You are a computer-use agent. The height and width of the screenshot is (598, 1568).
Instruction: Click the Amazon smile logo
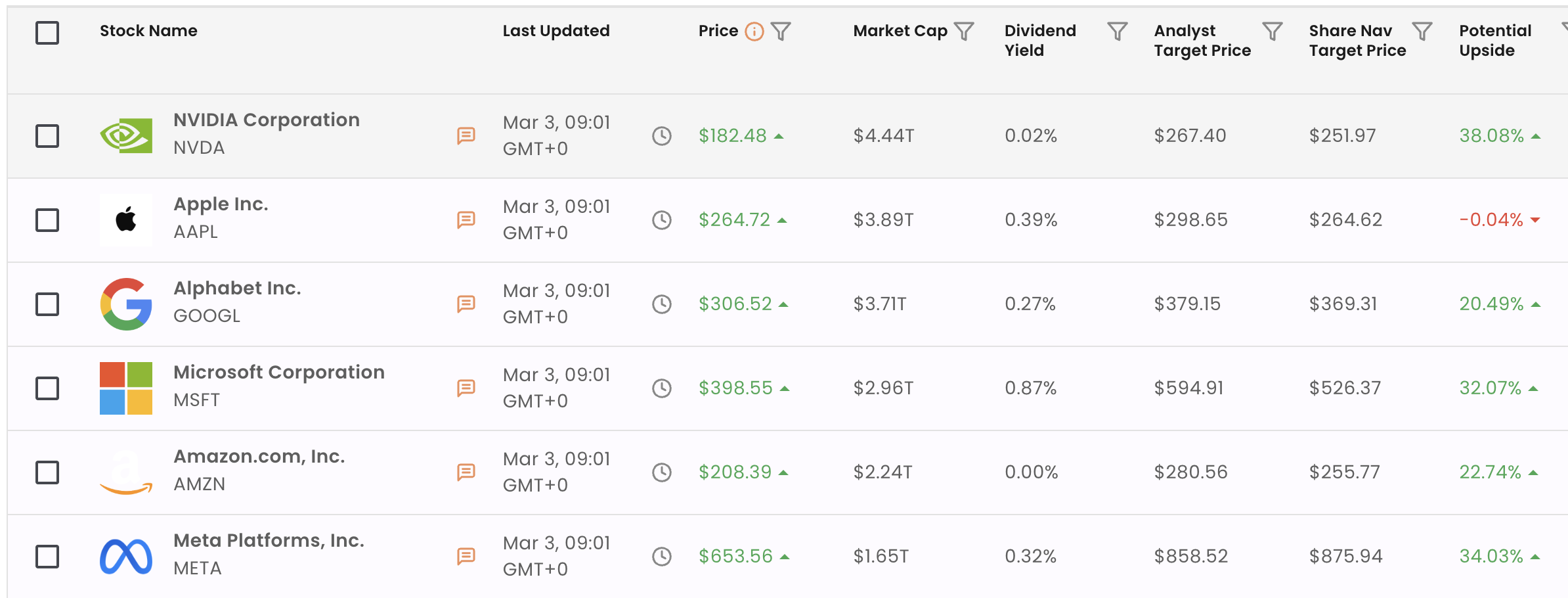point(125,471)
